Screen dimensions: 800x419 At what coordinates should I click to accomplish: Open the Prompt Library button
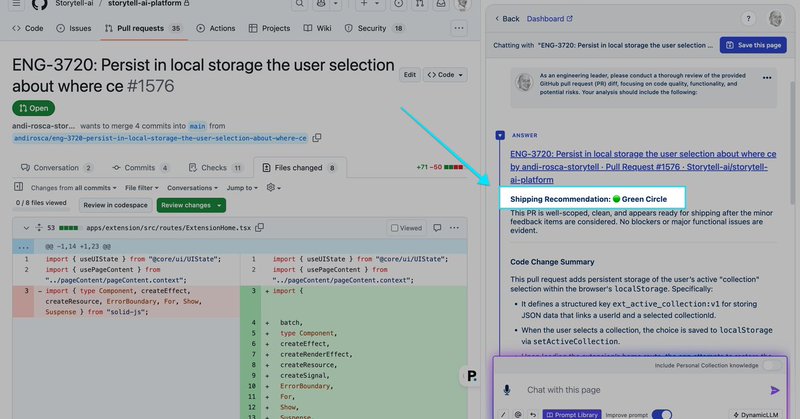[x=572, y=415]
